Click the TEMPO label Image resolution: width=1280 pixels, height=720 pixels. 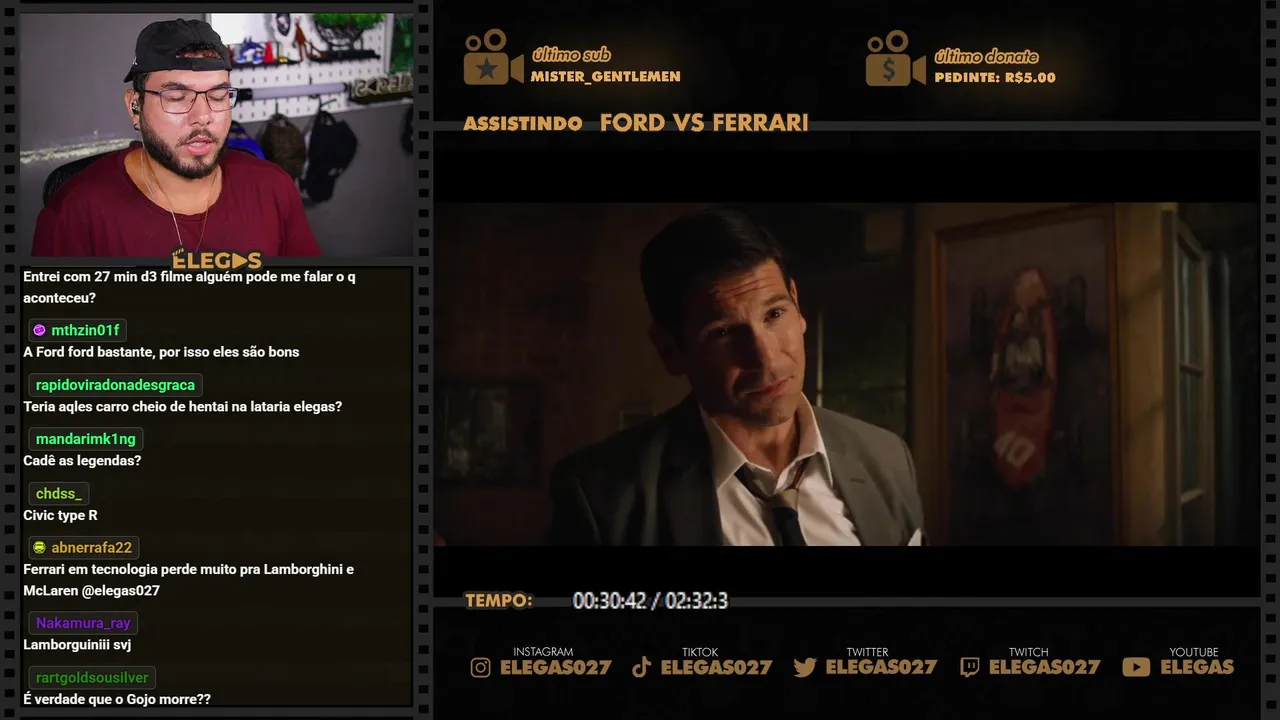[x=498, y=601]
